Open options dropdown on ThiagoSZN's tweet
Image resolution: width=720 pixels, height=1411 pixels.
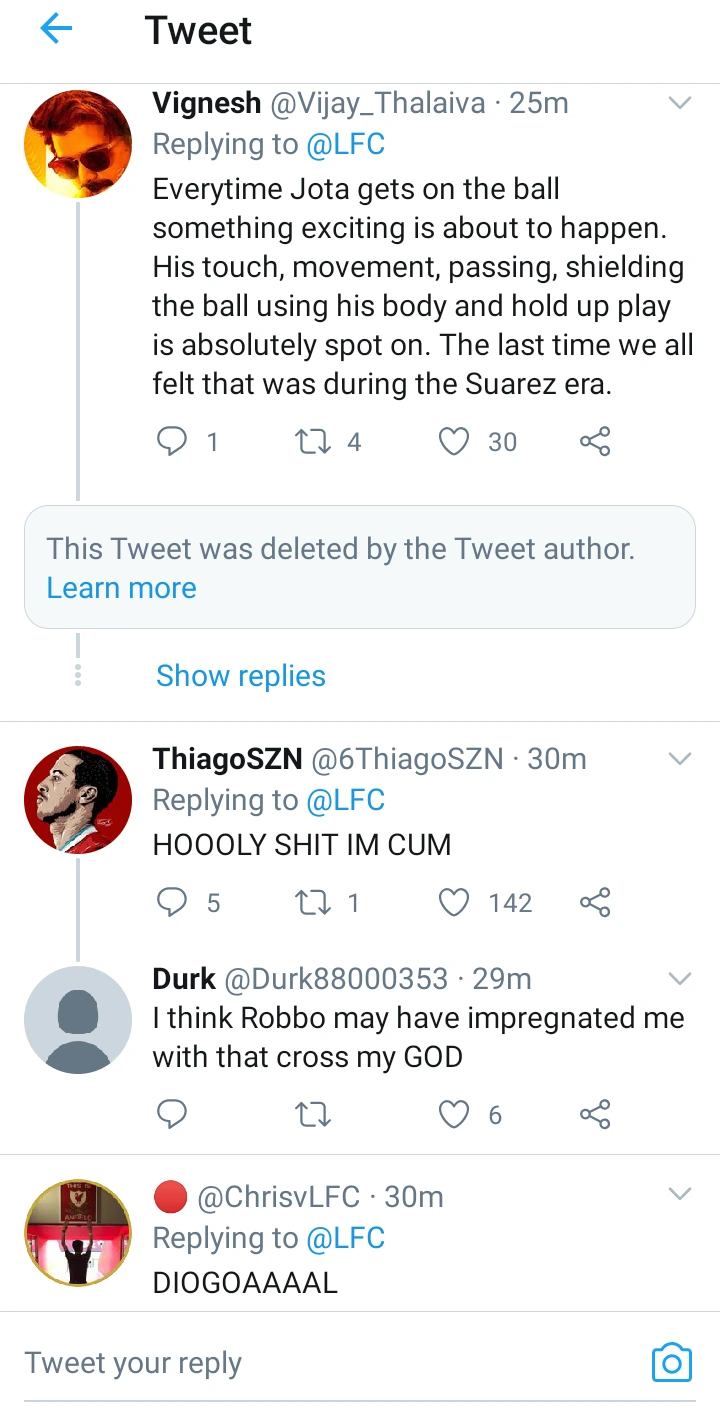click(680, 759)
